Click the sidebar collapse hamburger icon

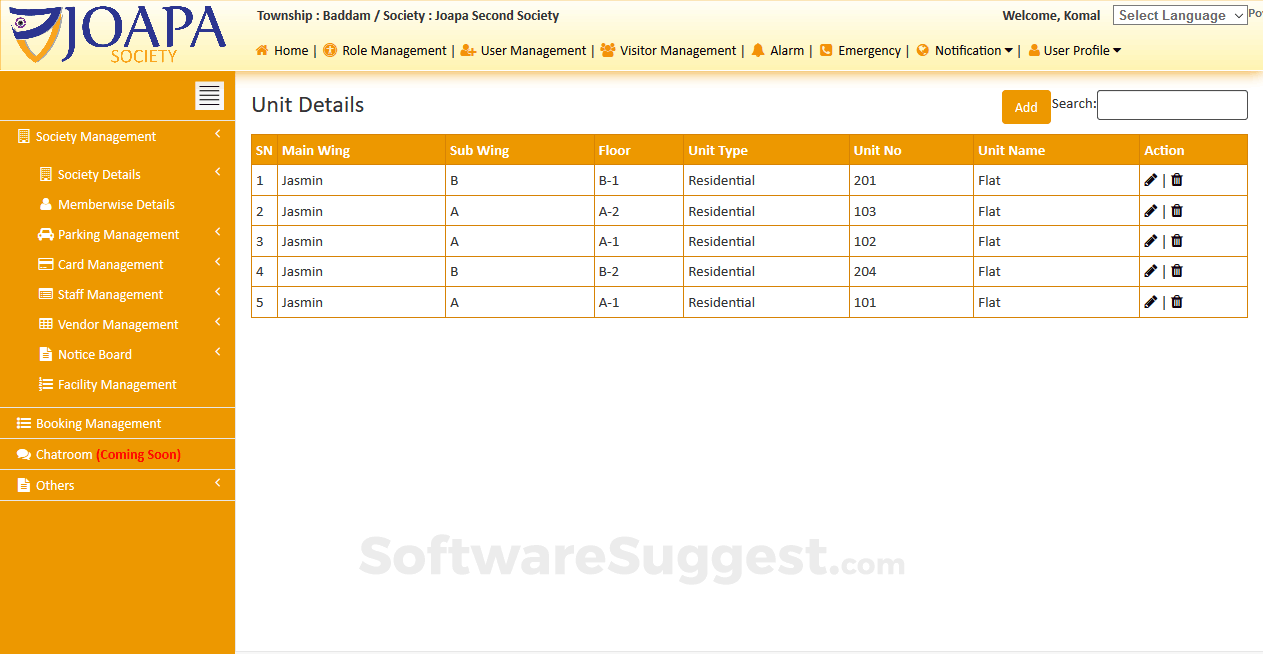coord(209,95)
